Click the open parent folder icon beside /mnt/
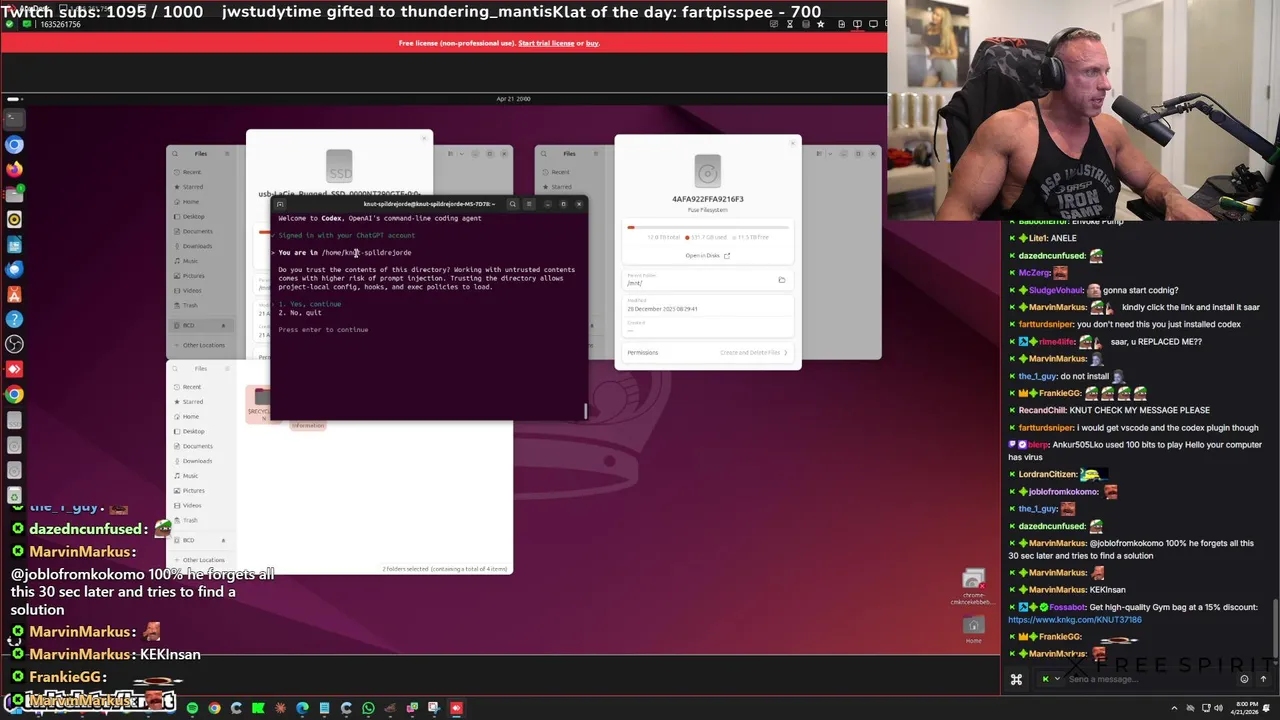The width and height of the screenshot is (1280, 720). (x=782, y=281)
